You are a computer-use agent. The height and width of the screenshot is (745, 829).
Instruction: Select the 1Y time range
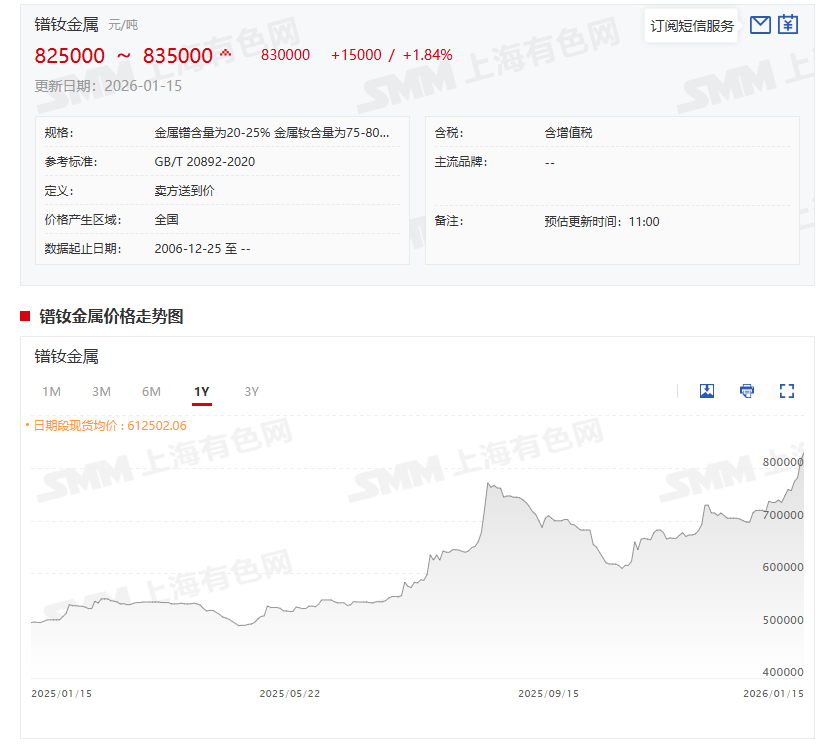point(202,392)
